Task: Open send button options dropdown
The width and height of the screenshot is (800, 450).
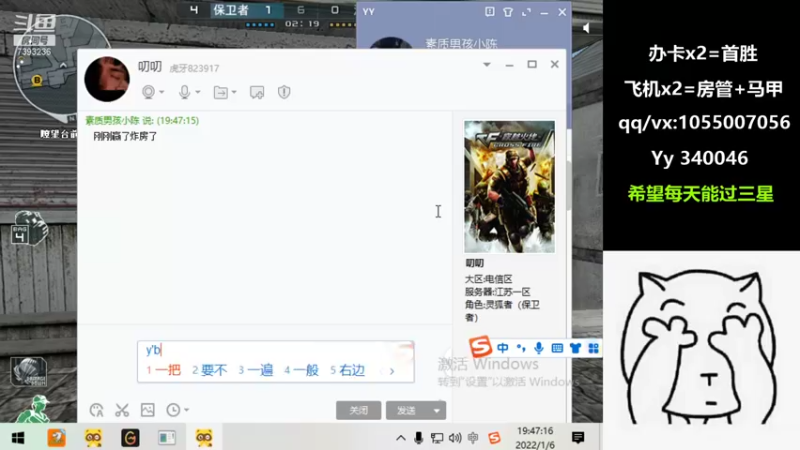Action: pyautogui.click(x=437, y=410)
